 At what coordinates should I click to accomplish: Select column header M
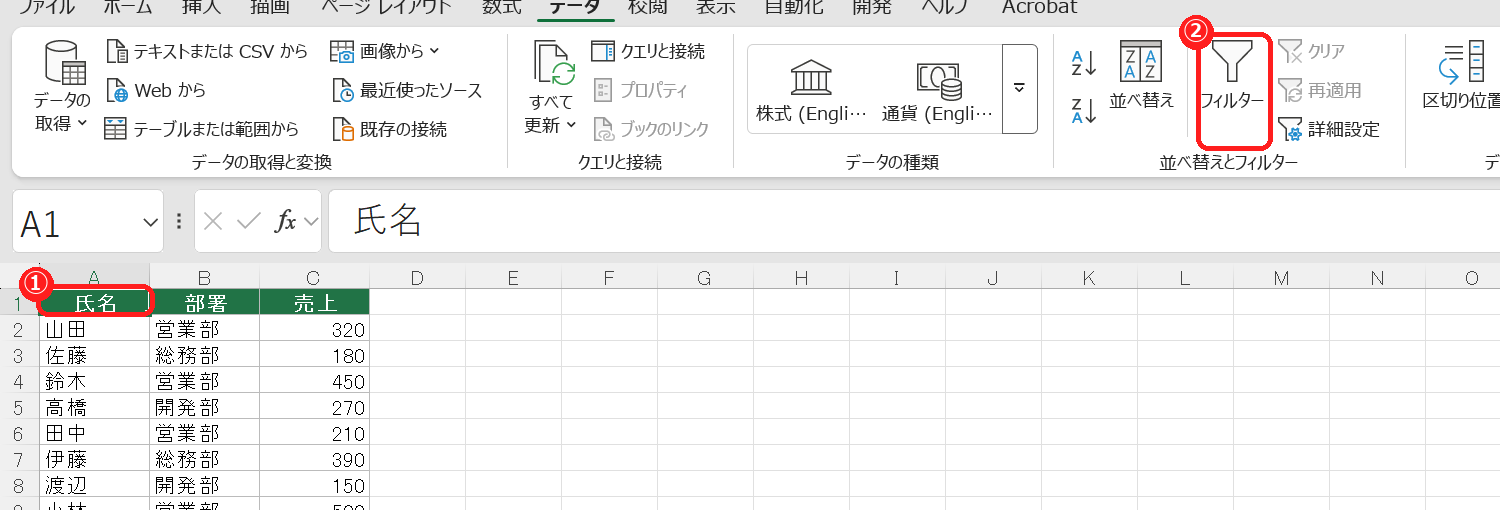click(1281, 277)
